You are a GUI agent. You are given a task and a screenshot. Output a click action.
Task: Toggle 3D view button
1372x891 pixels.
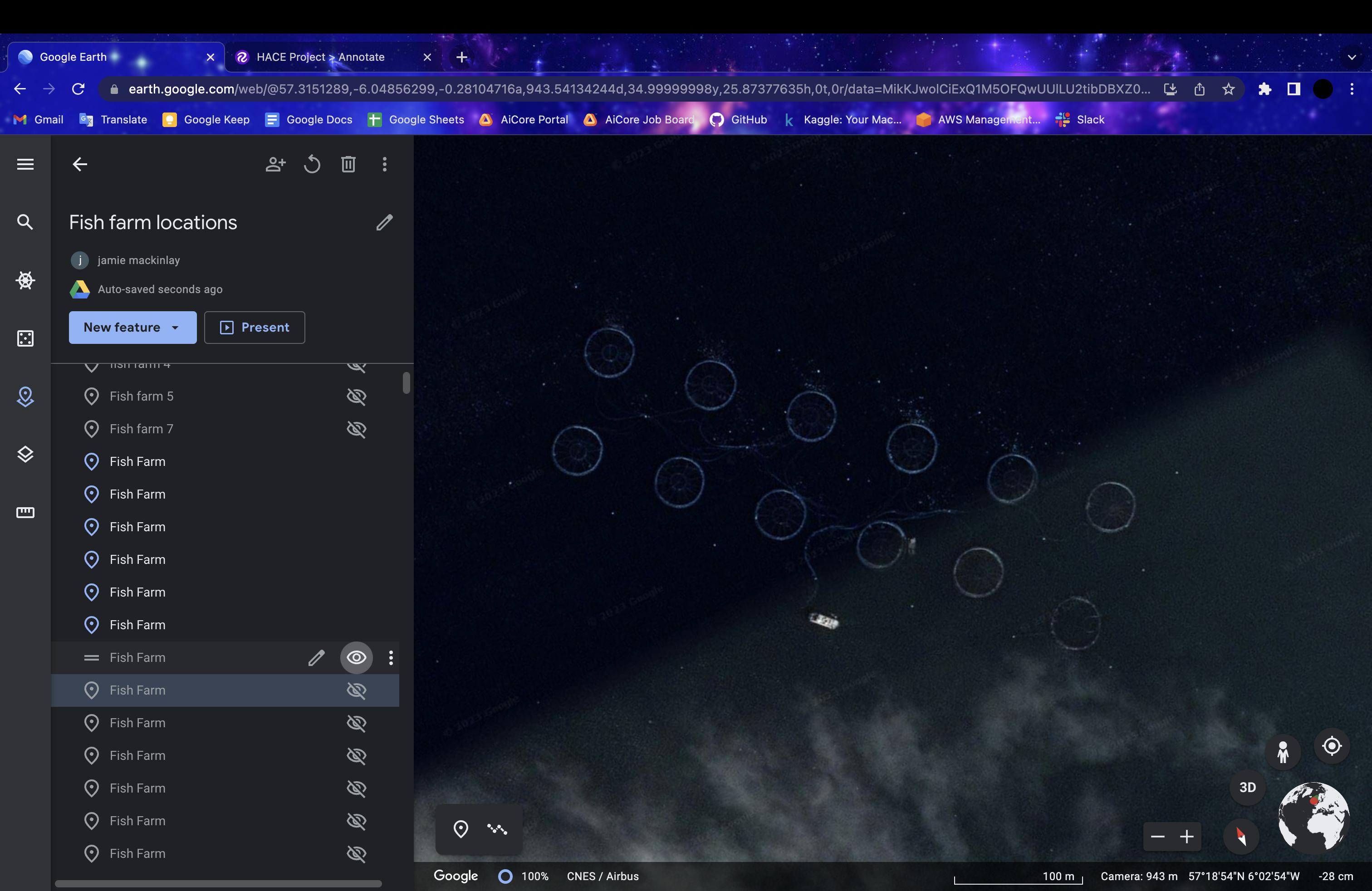(x=1248, y=787)
